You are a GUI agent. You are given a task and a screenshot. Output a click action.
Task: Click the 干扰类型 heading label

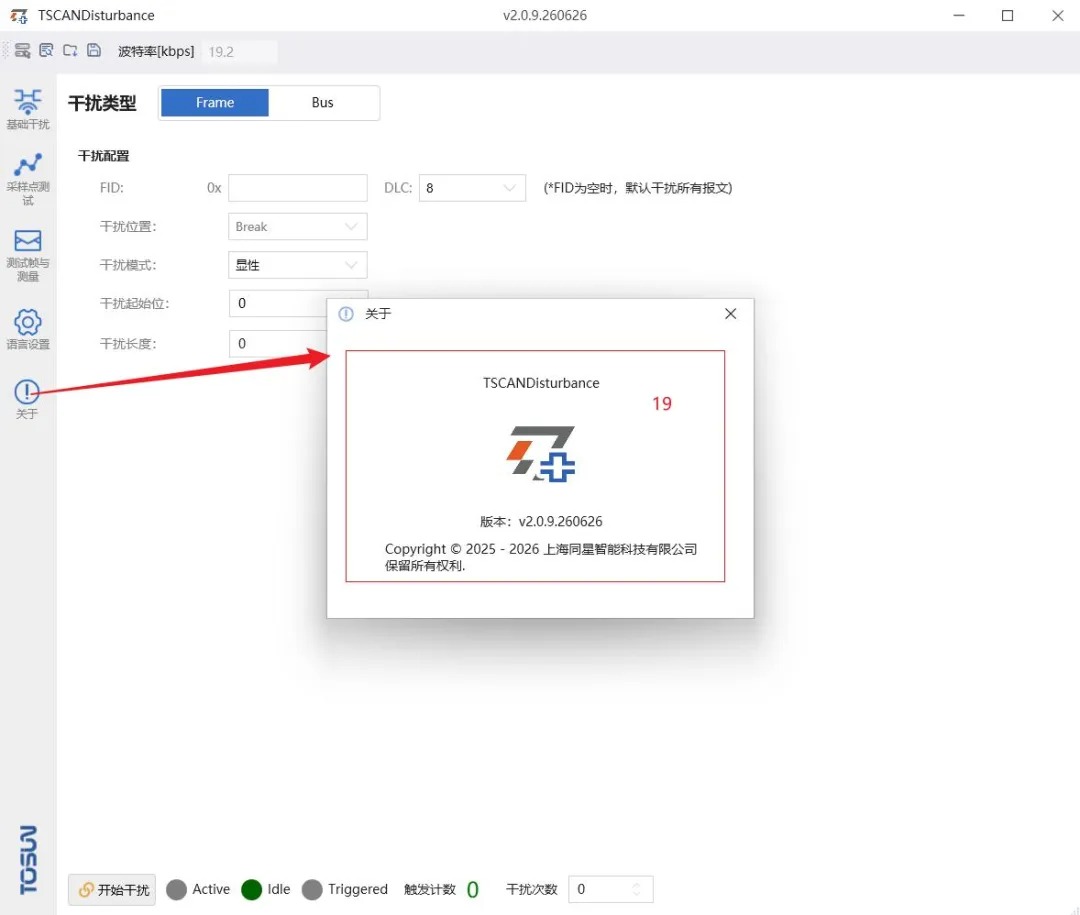[102, 103]
